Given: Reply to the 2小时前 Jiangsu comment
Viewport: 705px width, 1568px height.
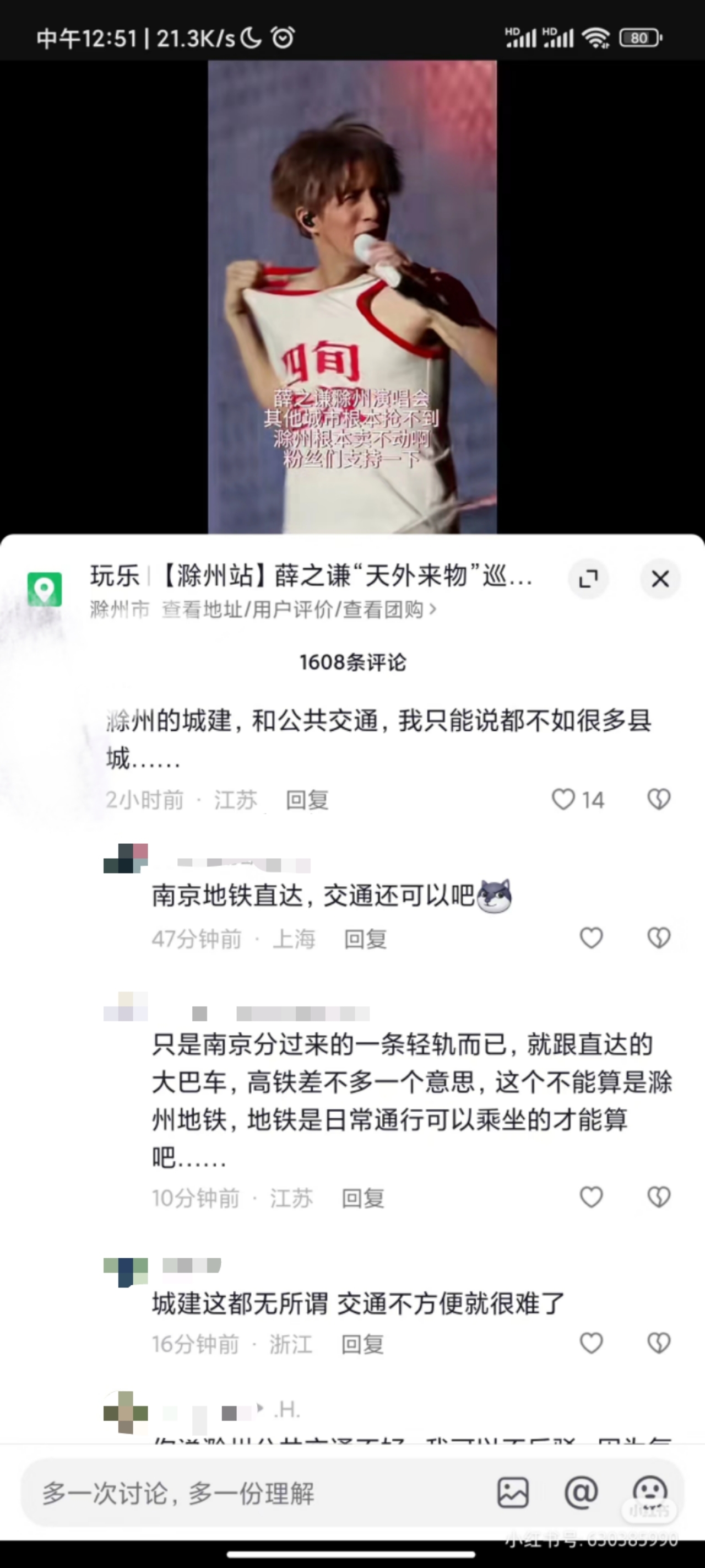Looking at the screenshot, I should [307, 800].
